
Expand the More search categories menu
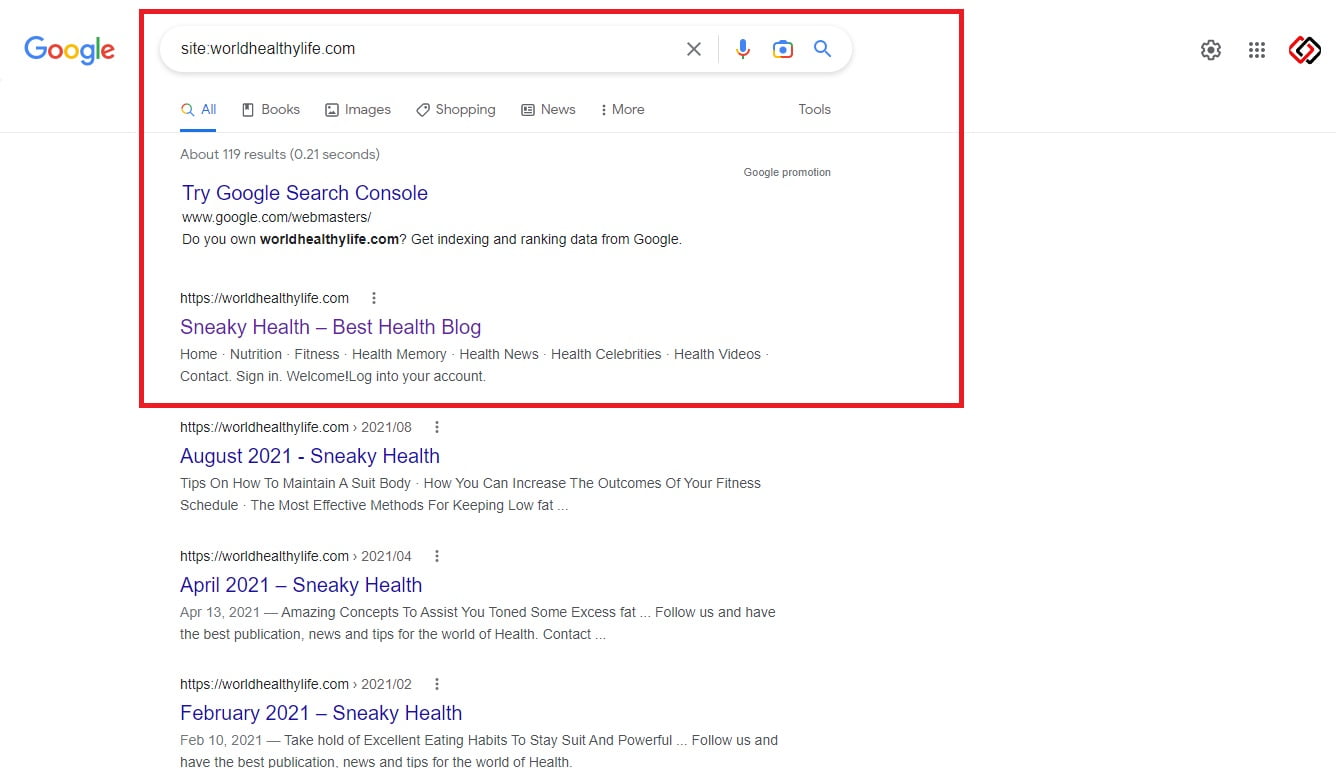point(622,110)
